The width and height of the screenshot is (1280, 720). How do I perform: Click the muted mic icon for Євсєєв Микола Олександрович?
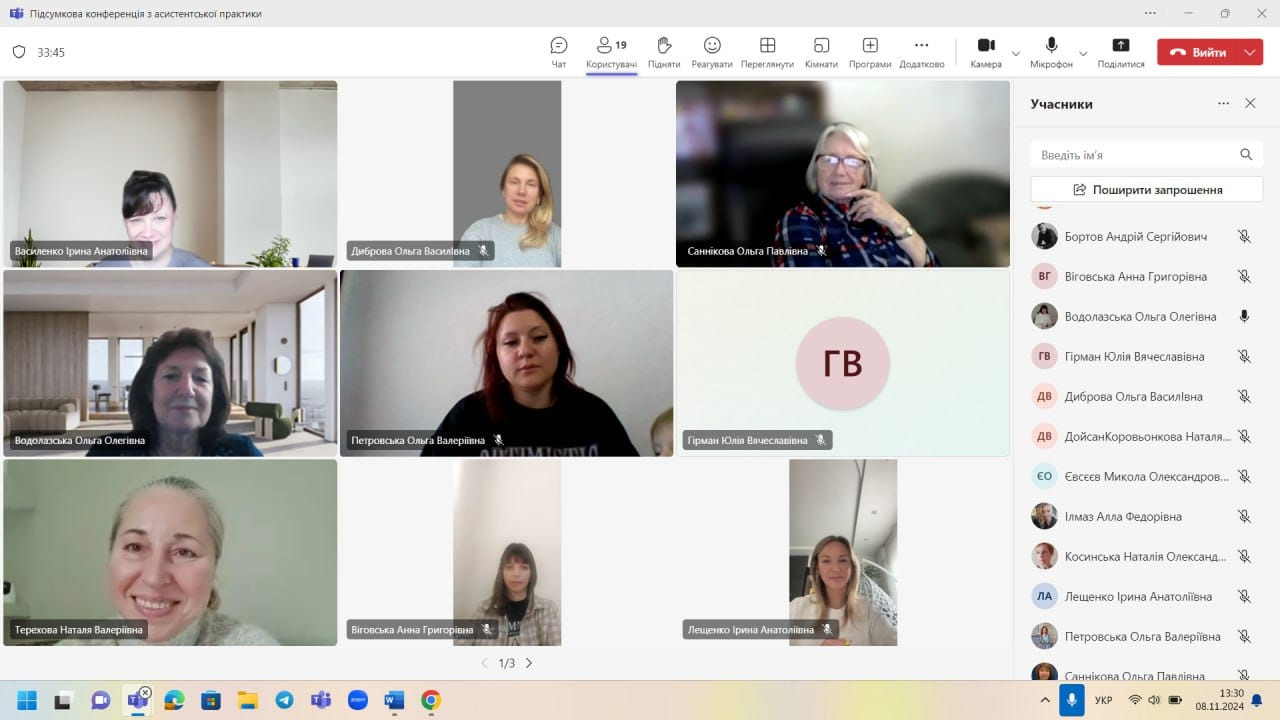(1244, 477)
